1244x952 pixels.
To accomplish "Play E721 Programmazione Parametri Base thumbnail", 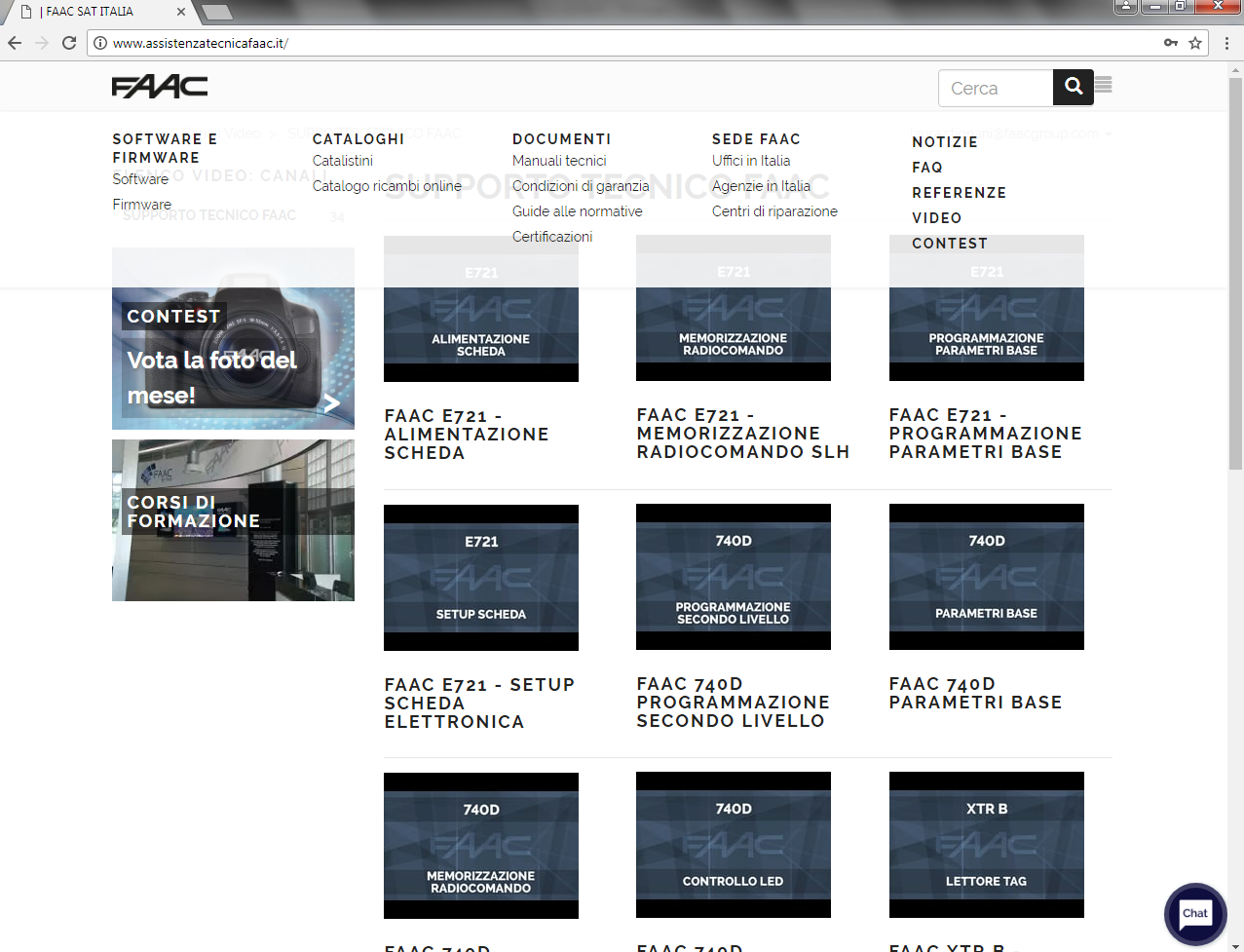I will (987, 308).
